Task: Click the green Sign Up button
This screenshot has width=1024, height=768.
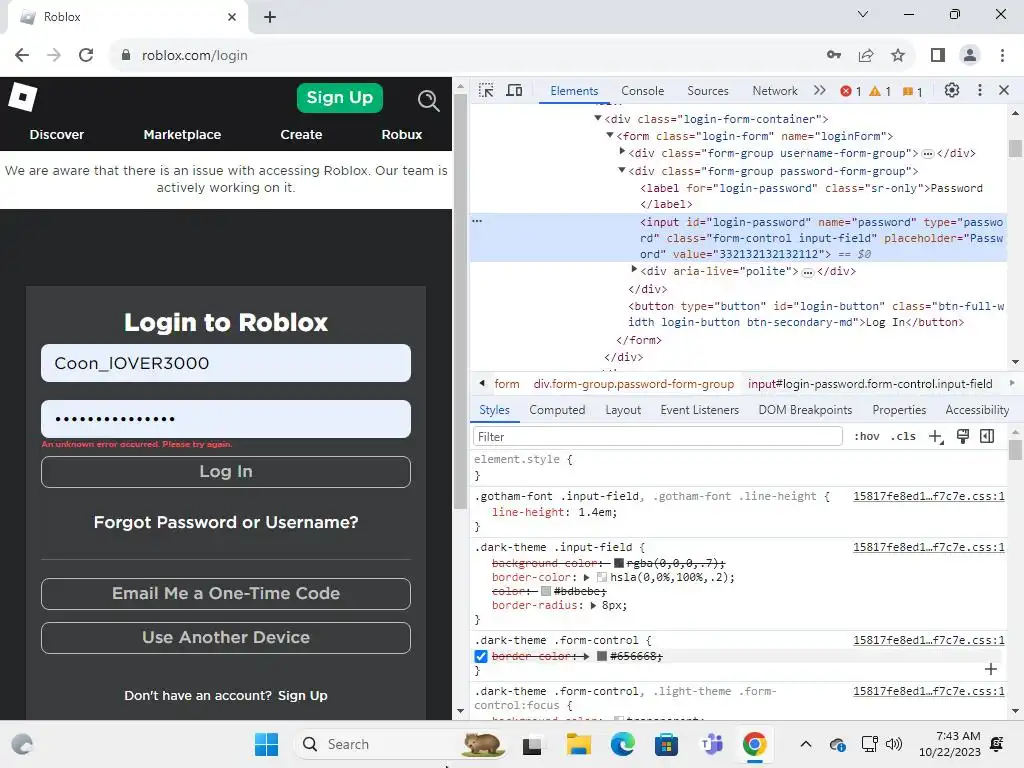Action: coord(340,98)
